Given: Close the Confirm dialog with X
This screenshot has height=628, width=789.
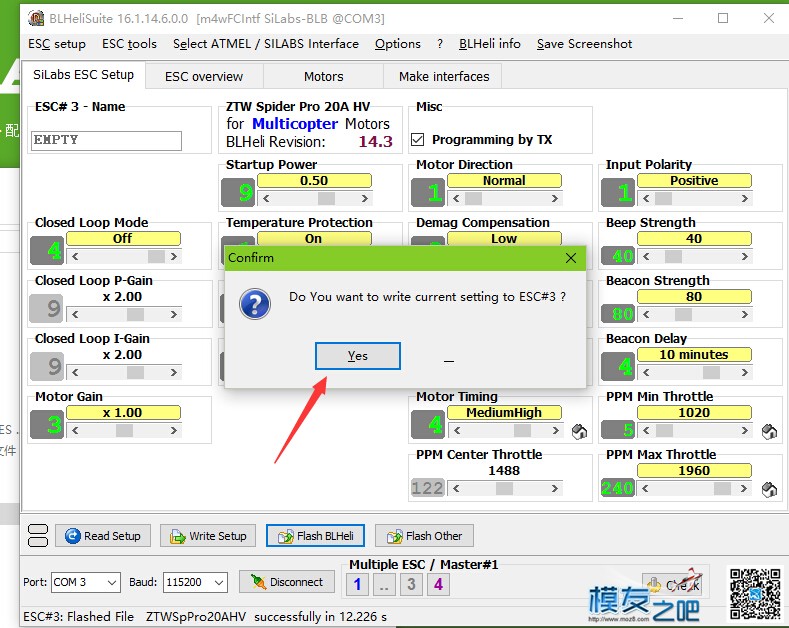Looking at the screenshot, I should coord(571,258).
